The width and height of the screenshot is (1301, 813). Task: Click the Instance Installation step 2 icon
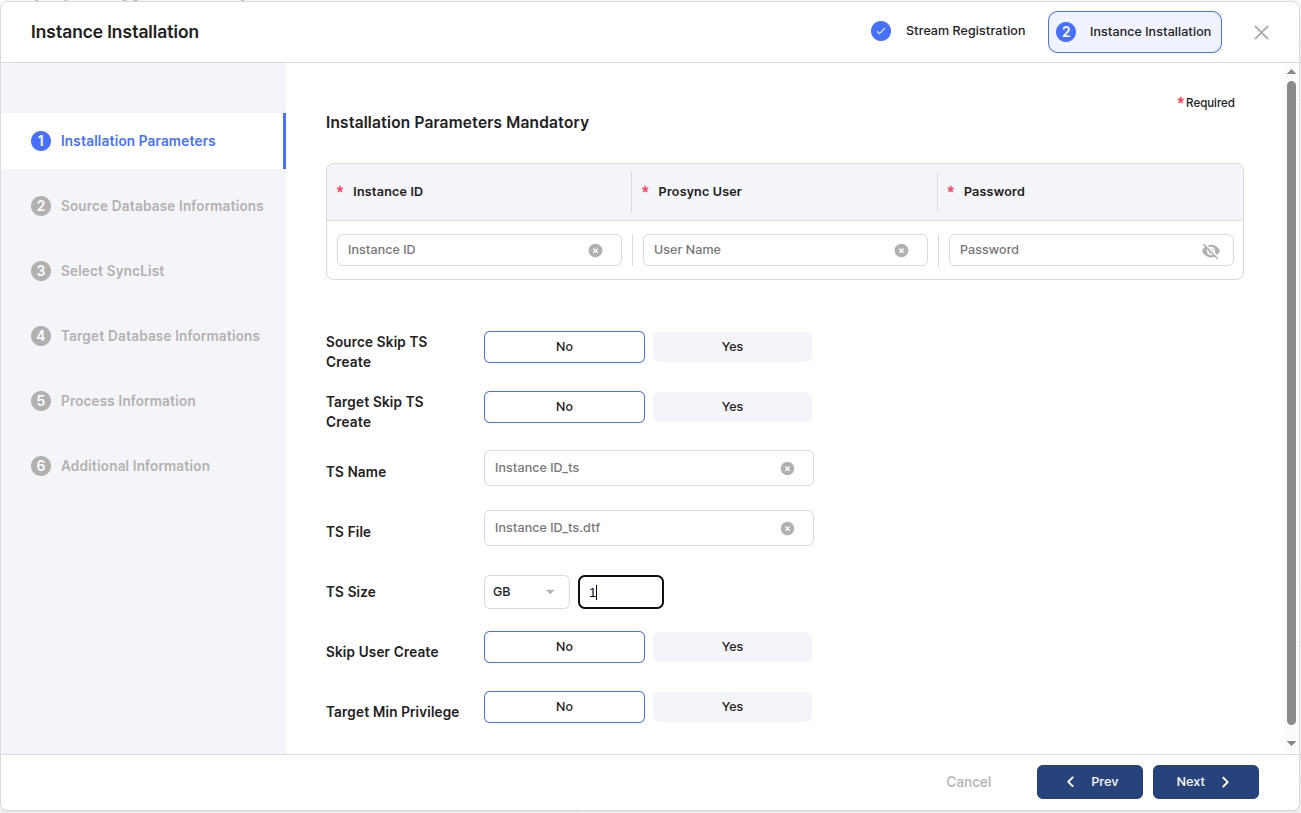pyautogui.click(x=1066, y=32)
